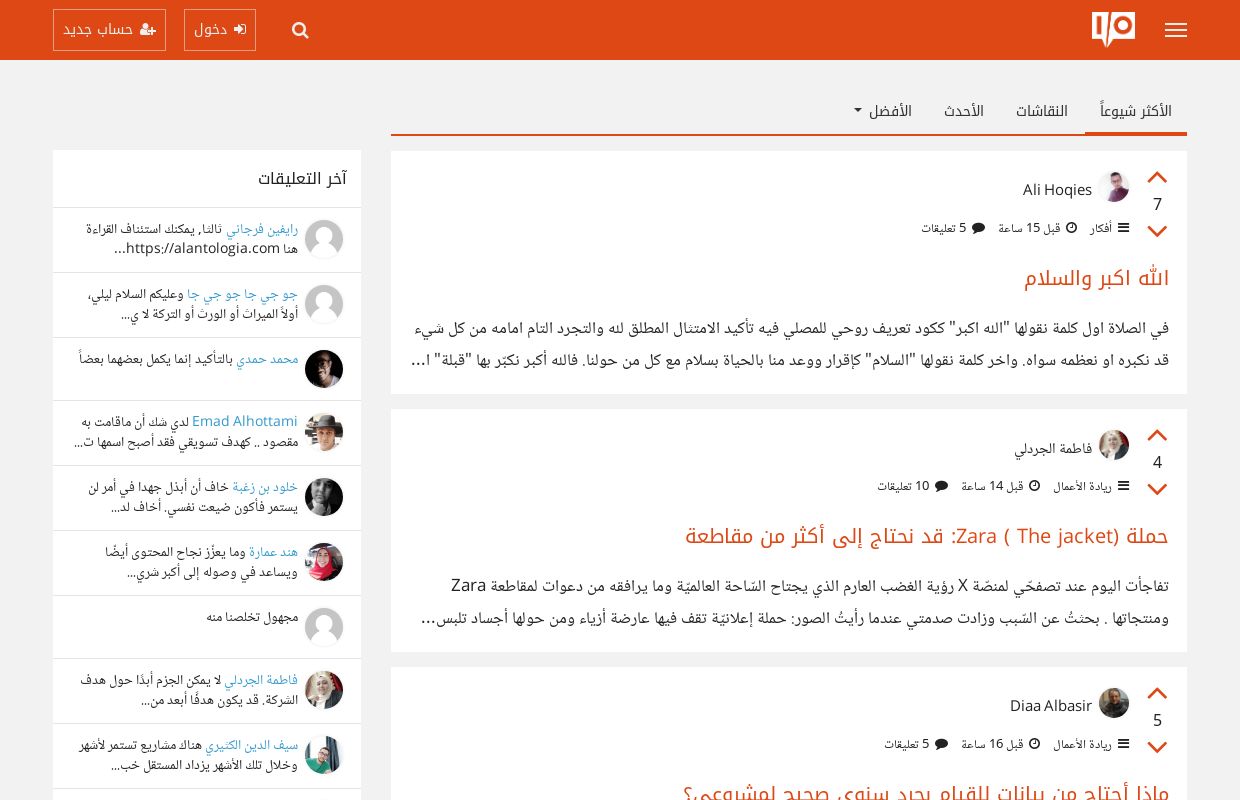
Task: Select the الأكثر شيوعاً tab
Action: tap(1135, 111)
